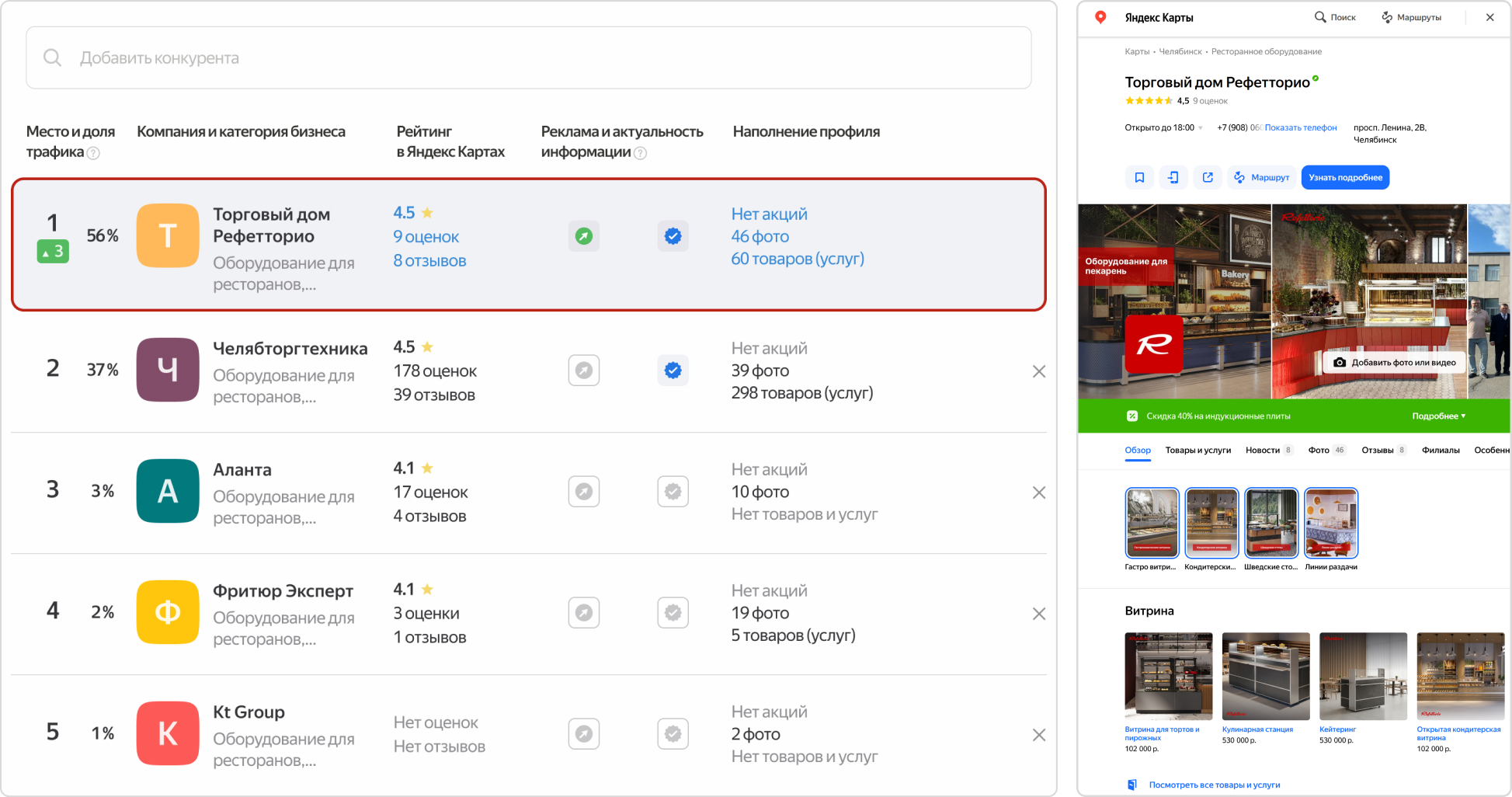This screenshot has height=797, width=1512.
Task: Open Маршруты in the maps header
Action: tap(1412, 17)
